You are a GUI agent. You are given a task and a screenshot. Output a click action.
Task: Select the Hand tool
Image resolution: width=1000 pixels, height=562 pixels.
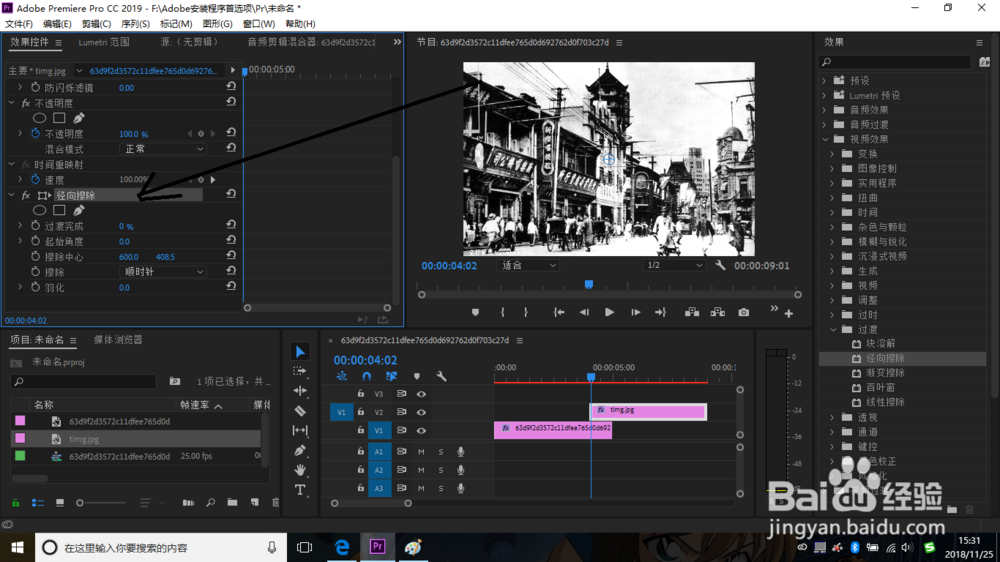point(300,470)
